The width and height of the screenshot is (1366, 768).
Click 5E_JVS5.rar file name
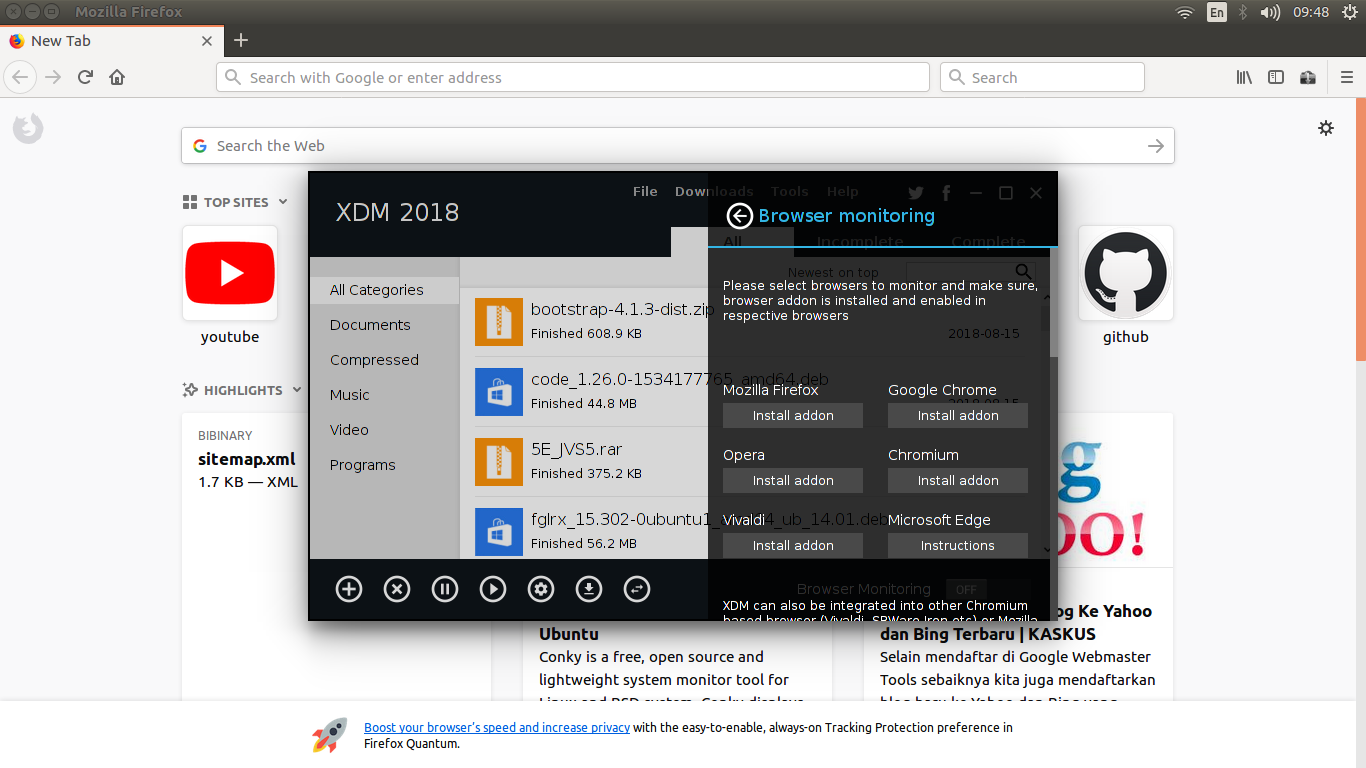577,449
